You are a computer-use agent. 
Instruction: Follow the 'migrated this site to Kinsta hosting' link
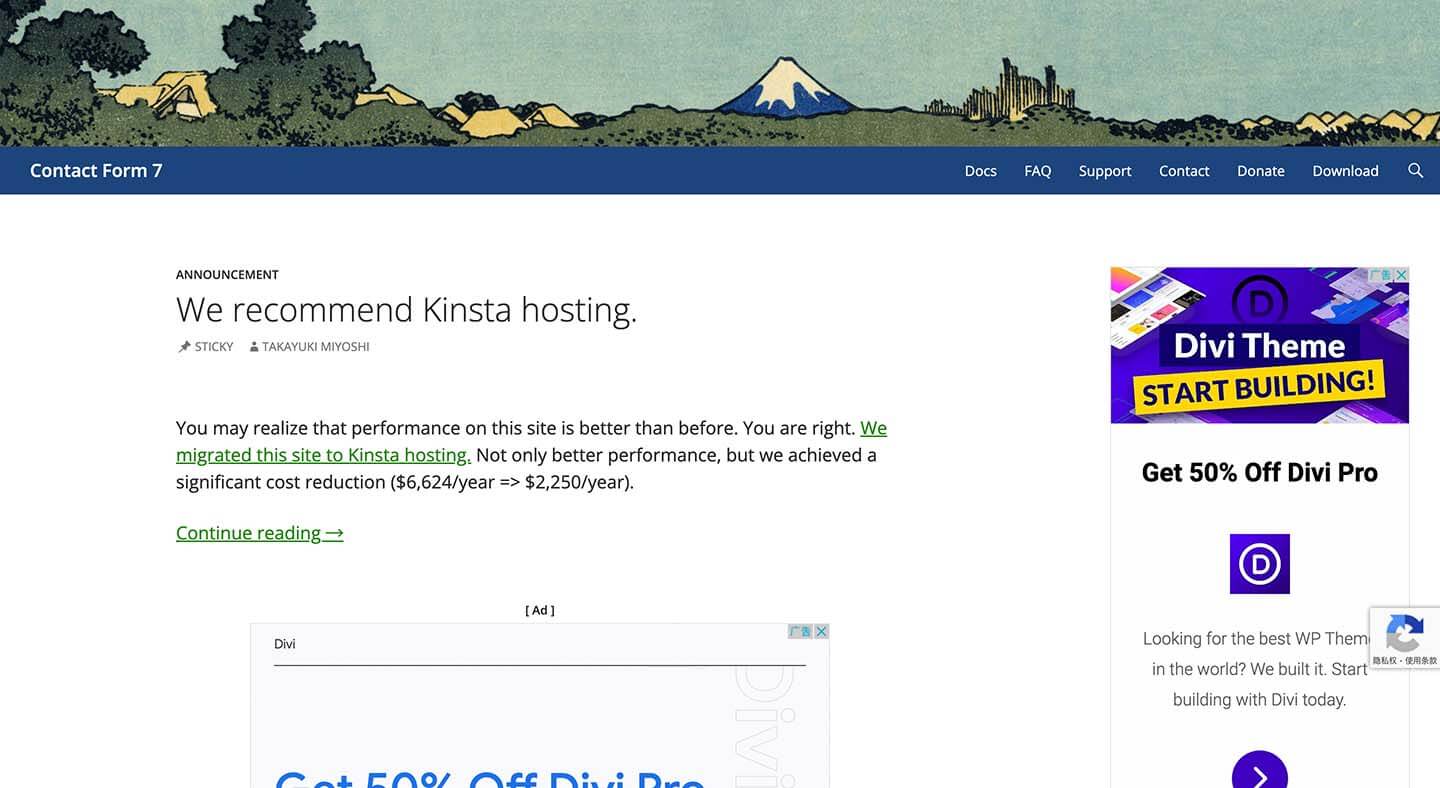(323, 455)
